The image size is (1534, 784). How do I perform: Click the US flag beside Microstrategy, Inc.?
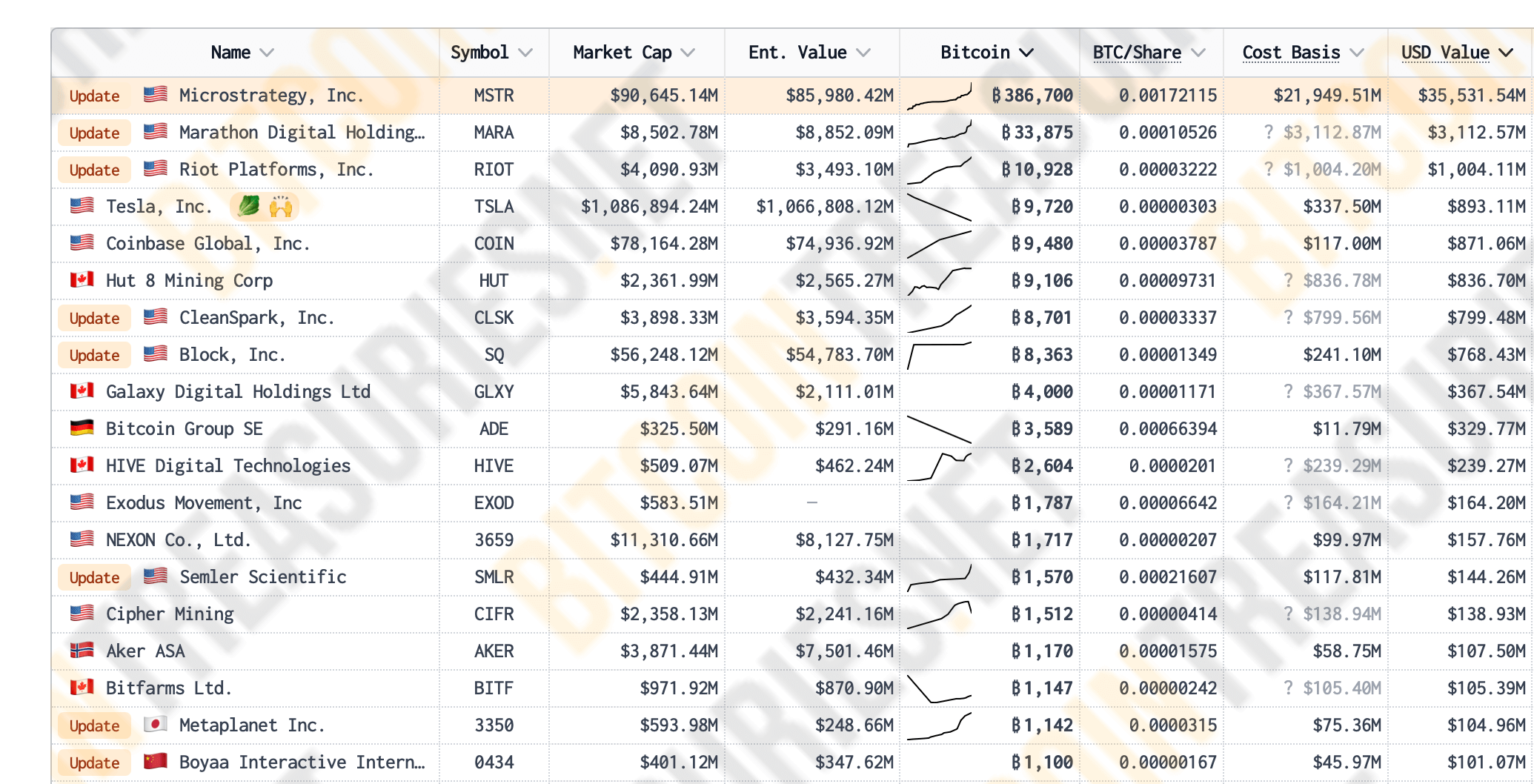[155, 95]
